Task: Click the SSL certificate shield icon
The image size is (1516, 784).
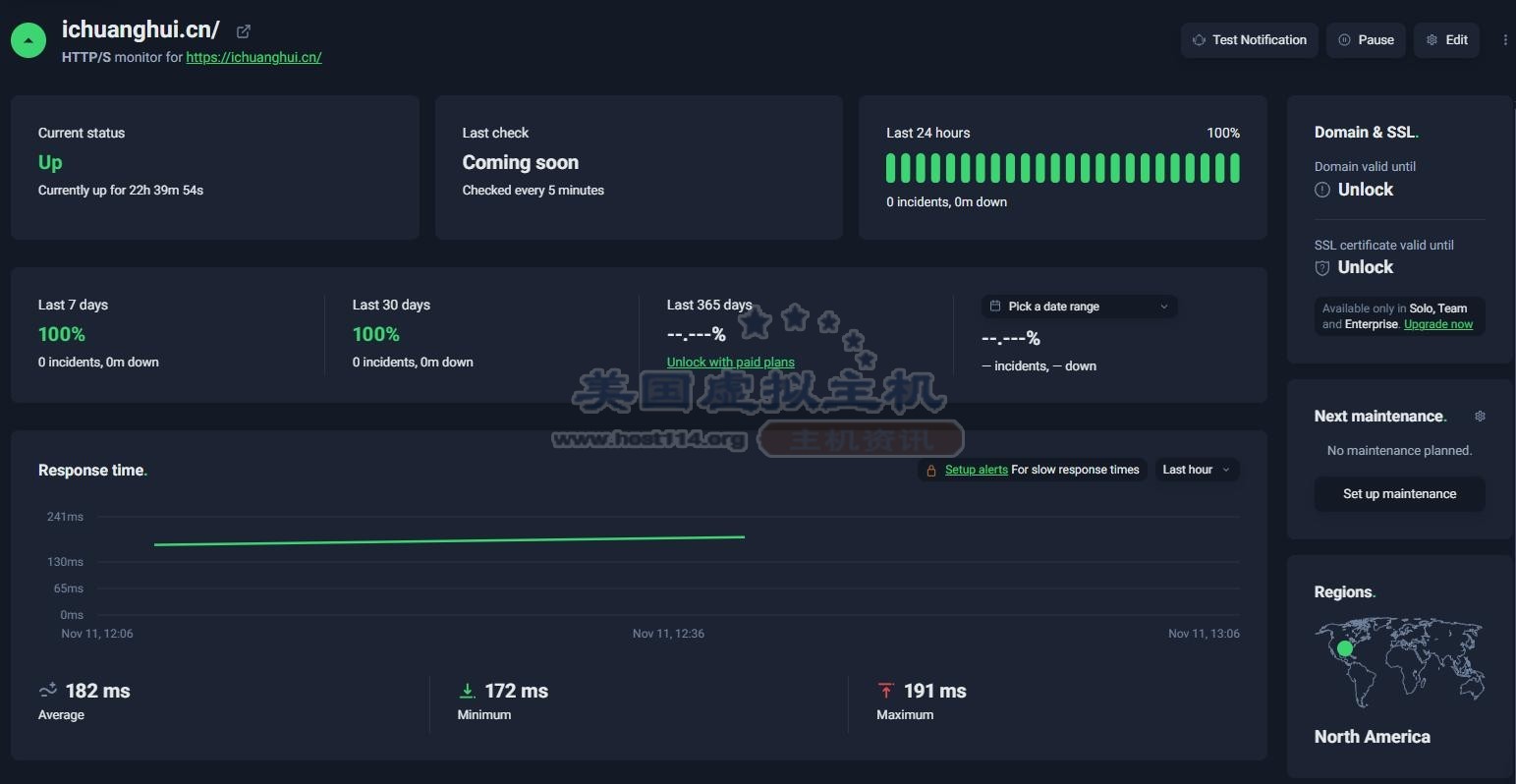Action: coord(1322,268)
